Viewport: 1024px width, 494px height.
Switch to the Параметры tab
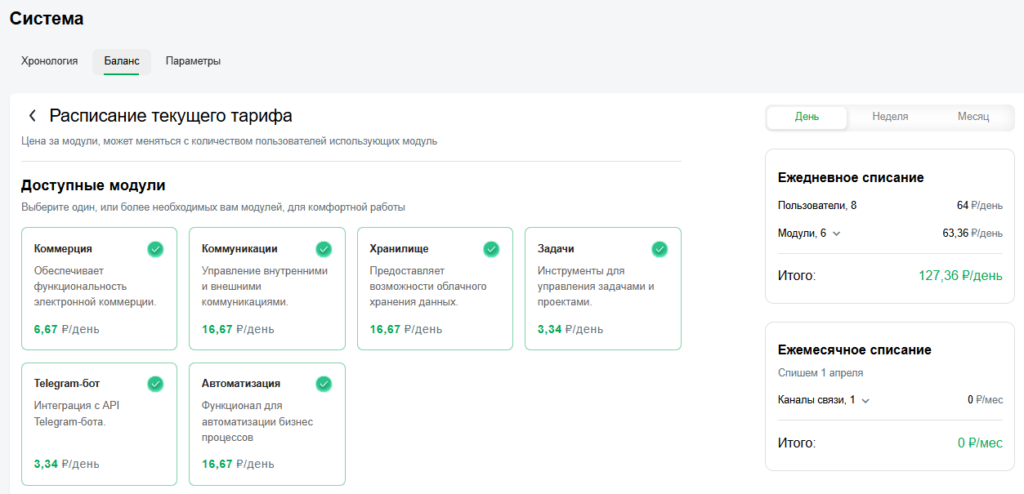[x=193, y=61]
